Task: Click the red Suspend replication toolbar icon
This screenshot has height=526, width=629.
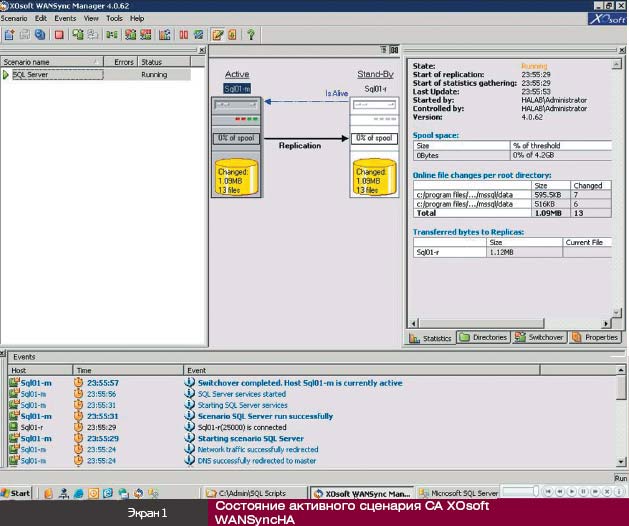Action: pos(184,35)
